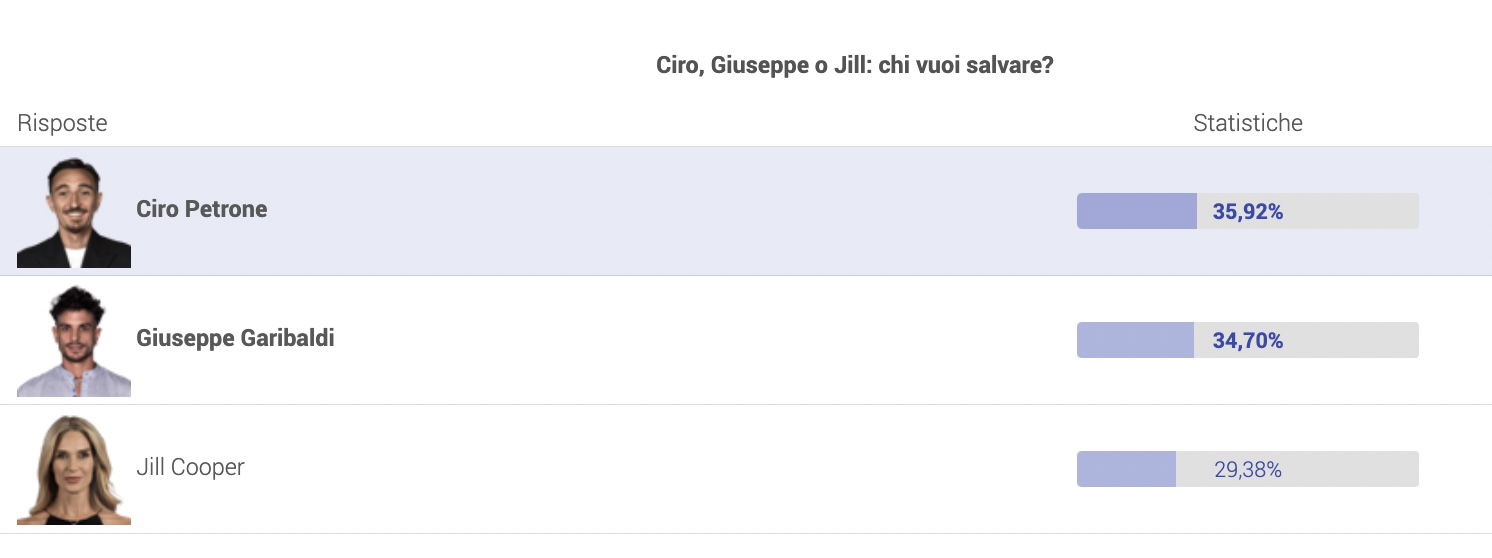Click the grey end of Giuseppe's bar
This screenshot has width=1492, height=558.
point(1352,340)
